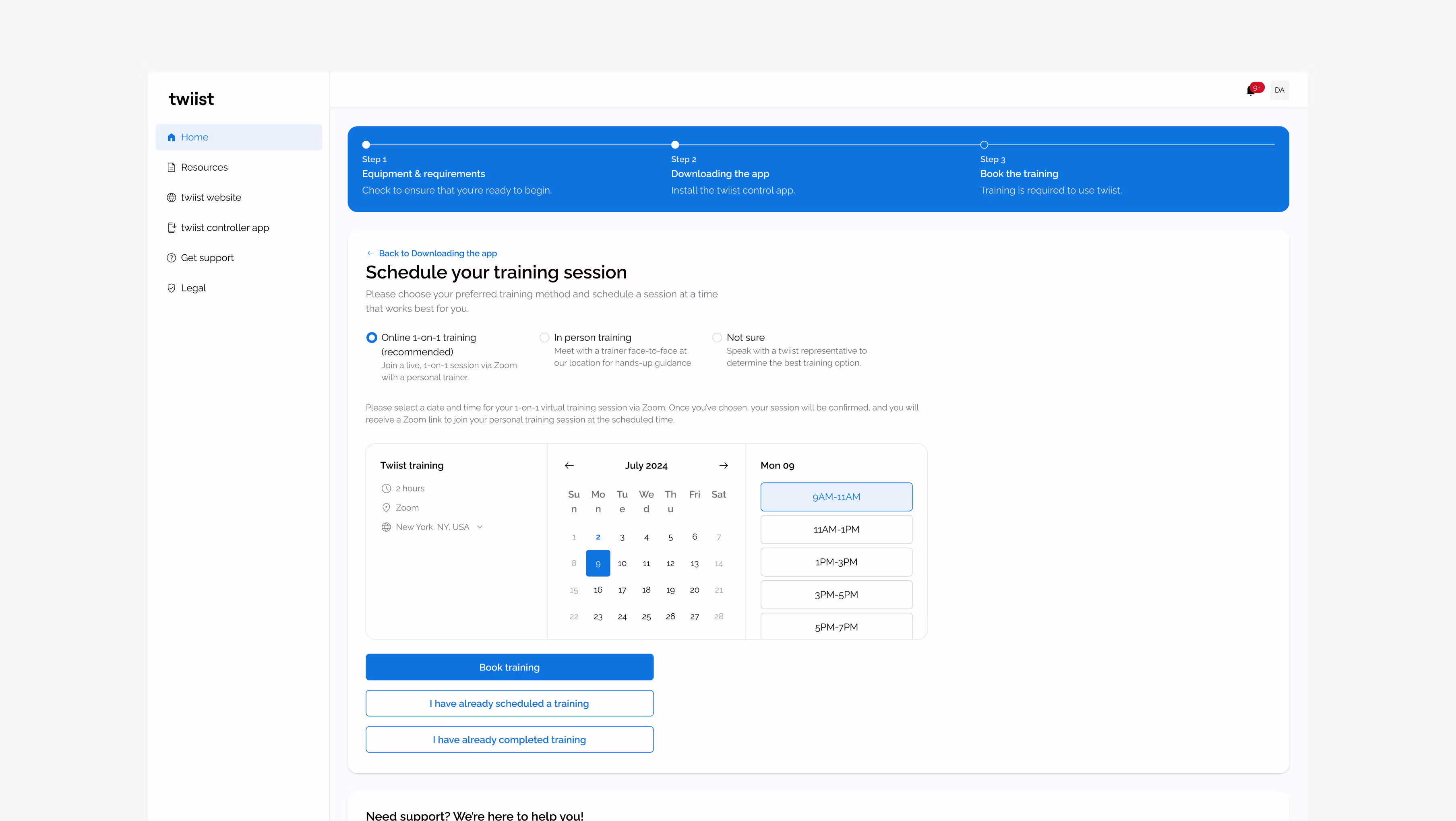Go to the next month with right arrow
The image size is (1456, 821).
724,465
